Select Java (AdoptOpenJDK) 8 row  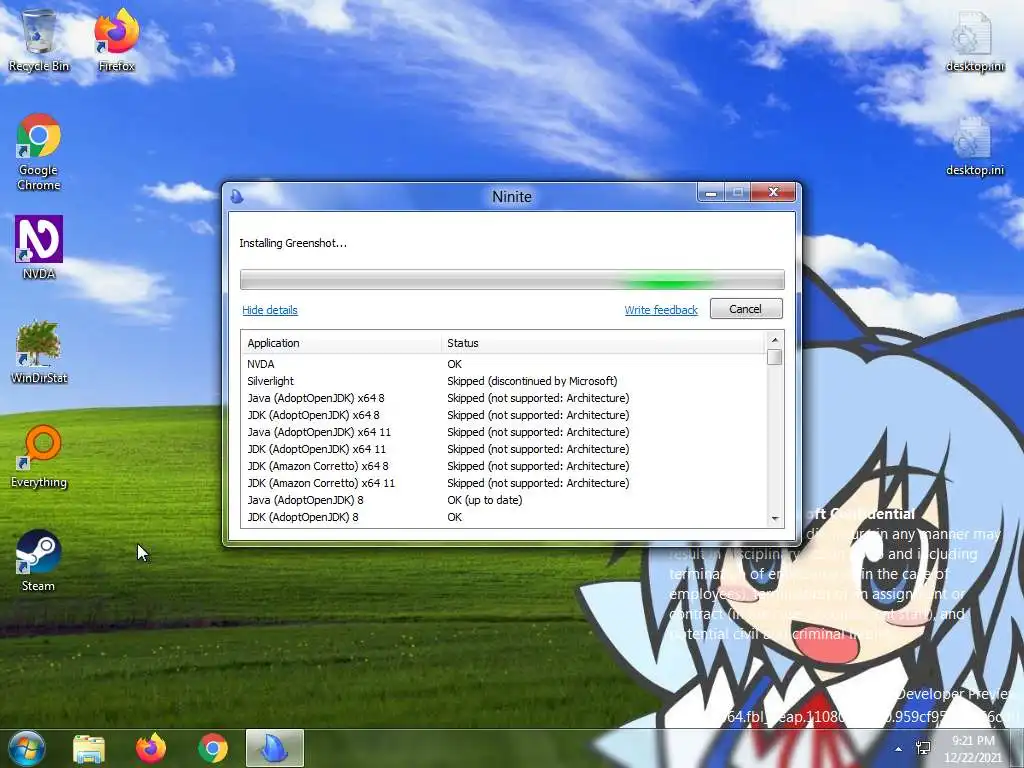[504, 500]
